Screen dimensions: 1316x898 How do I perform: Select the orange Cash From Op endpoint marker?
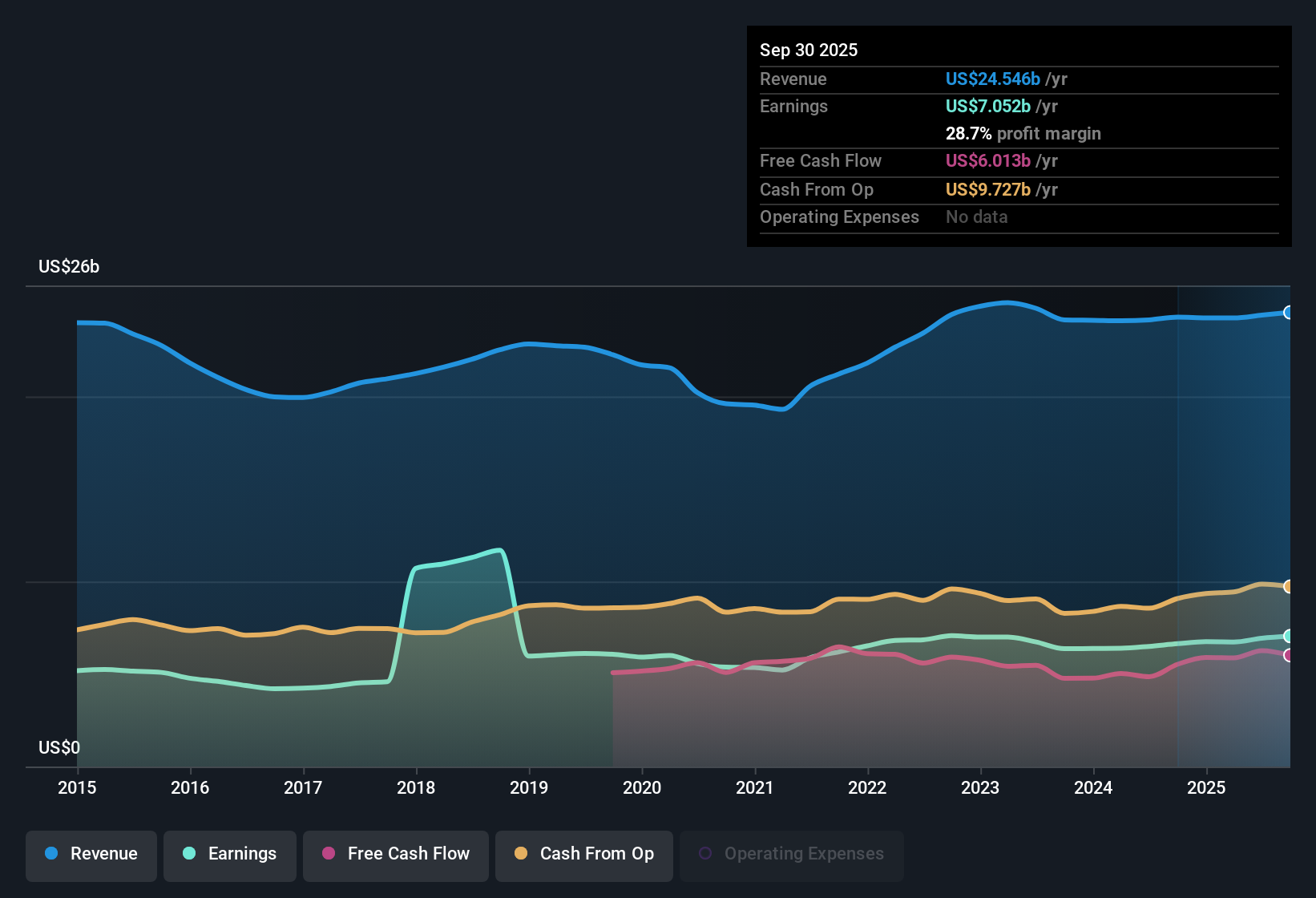tap(1289, 585)
